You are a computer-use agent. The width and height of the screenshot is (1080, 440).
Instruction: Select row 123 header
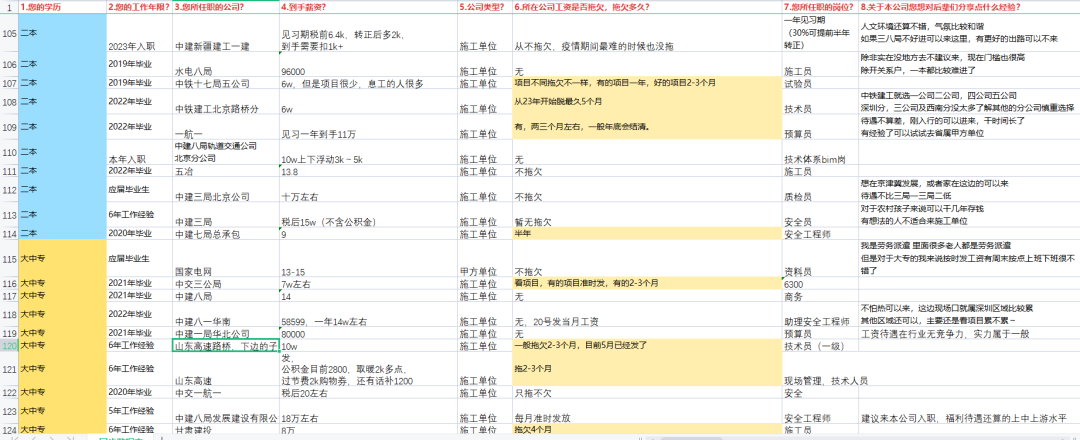(x=9, y=412)
